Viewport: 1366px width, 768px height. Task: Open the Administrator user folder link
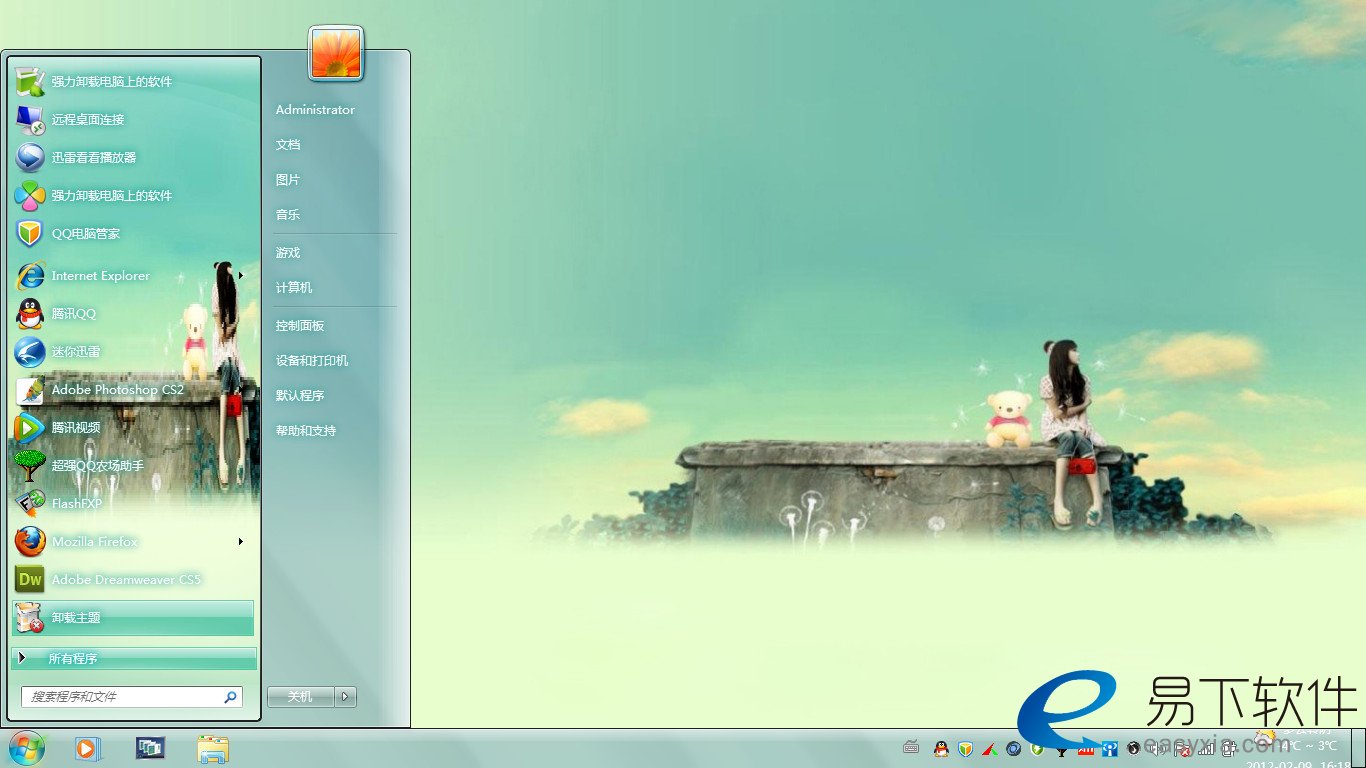click(315, 110)
